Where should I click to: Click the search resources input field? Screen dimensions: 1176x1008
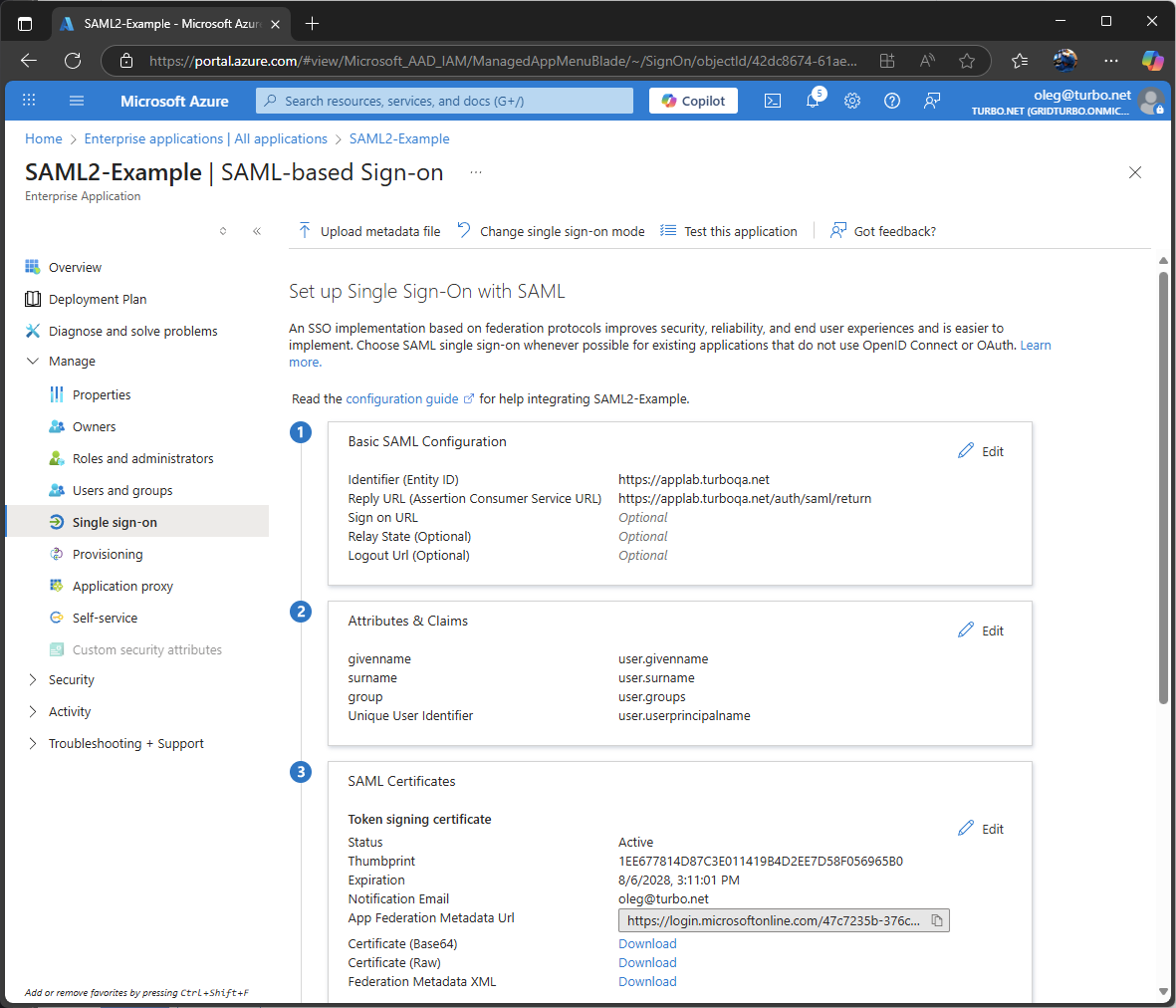[x=443, y=100]
